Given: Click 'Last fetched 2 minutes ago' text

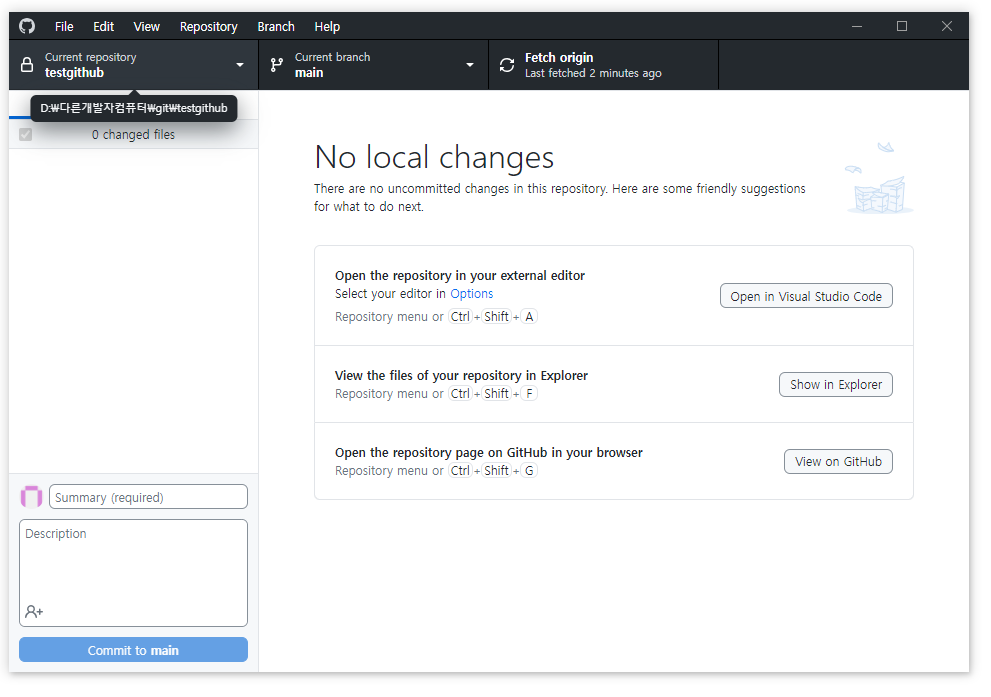Looking at the screenshot, I should tap(593, 73).
